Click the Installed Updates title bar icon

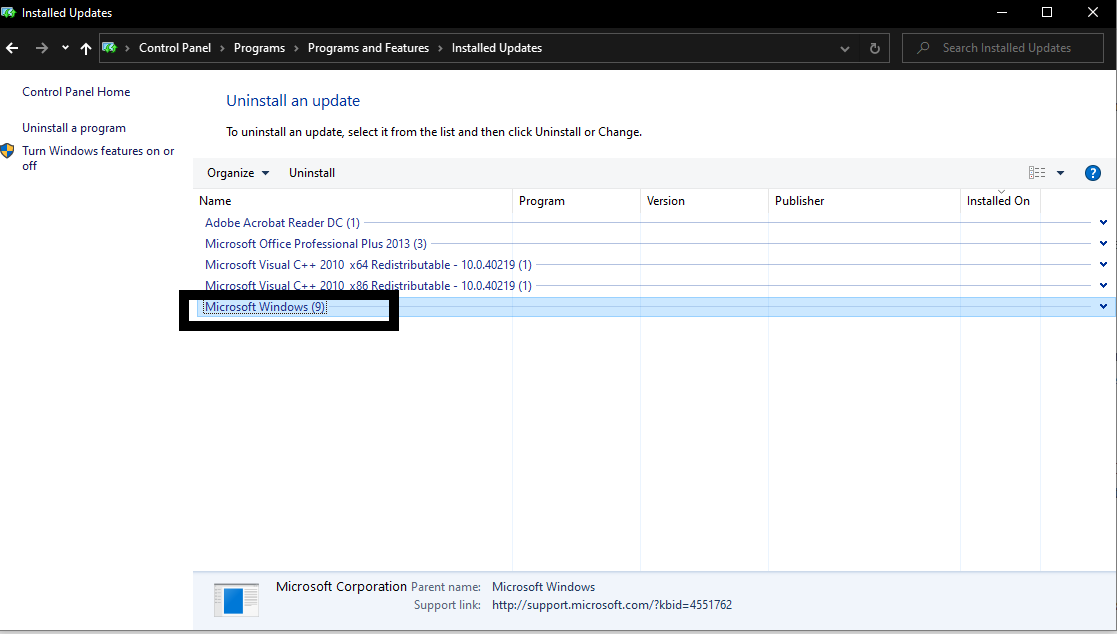coord(9,13)
